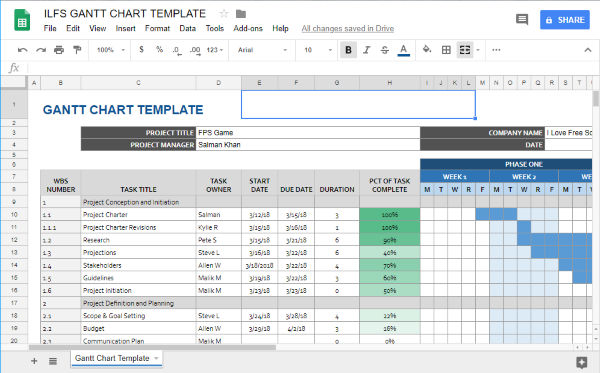This screenshot has width=600, height=373.
Task: Select column C header
Action: [x=138, y=83]
